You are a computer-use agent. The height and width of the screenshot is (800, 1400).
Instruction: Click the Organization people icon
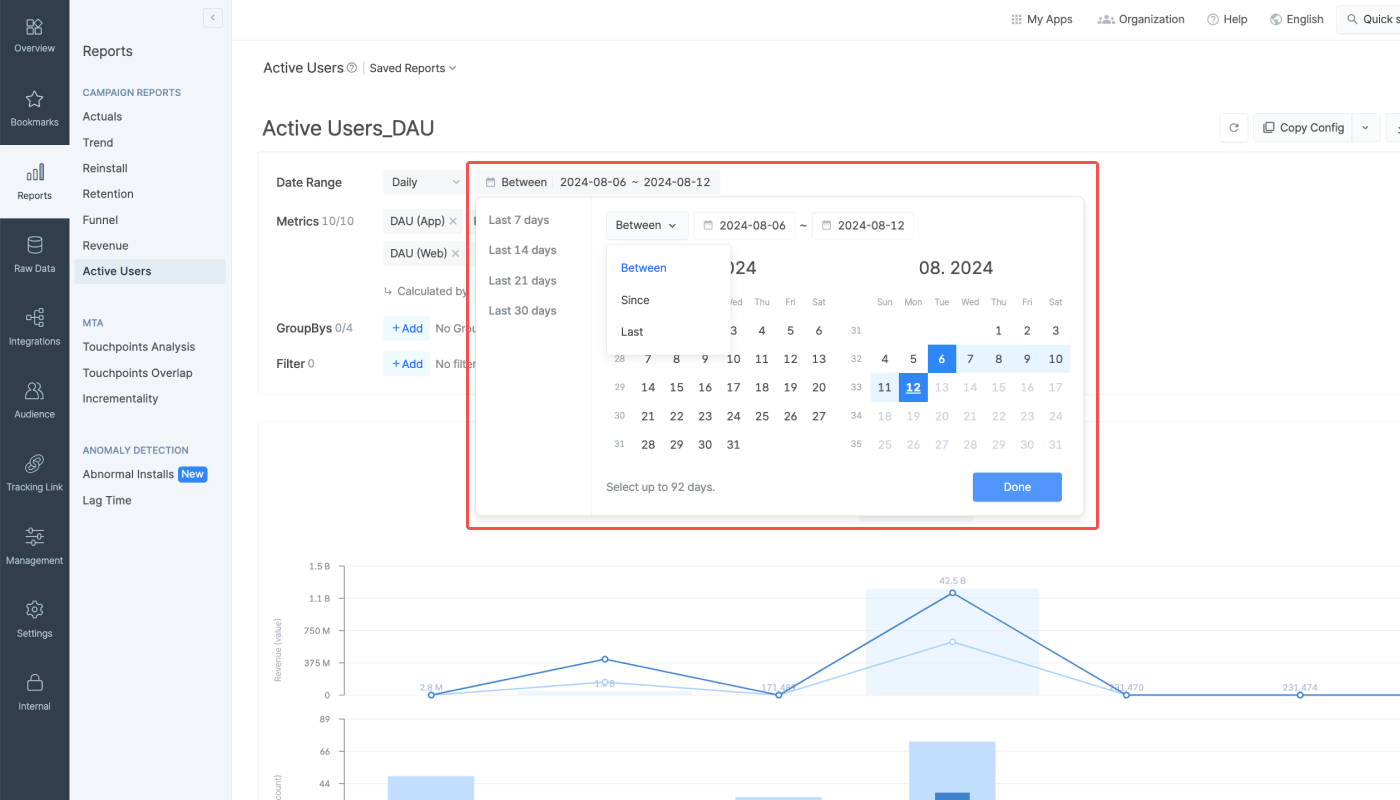click(1106, 19)
